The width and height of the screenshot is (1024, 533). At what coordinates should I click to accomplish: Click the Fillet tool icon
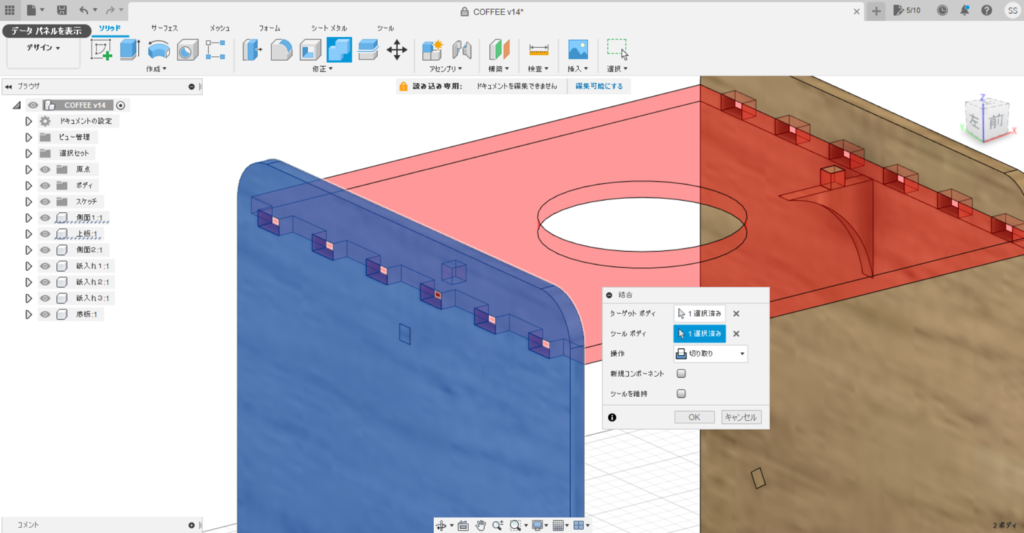click(282, 49)
